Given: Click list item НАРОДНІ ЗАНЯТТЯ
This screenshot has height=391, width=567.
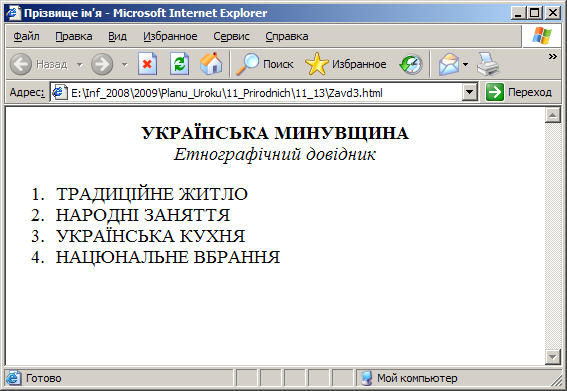Looking at the screenshot, I should coord(143,215).
